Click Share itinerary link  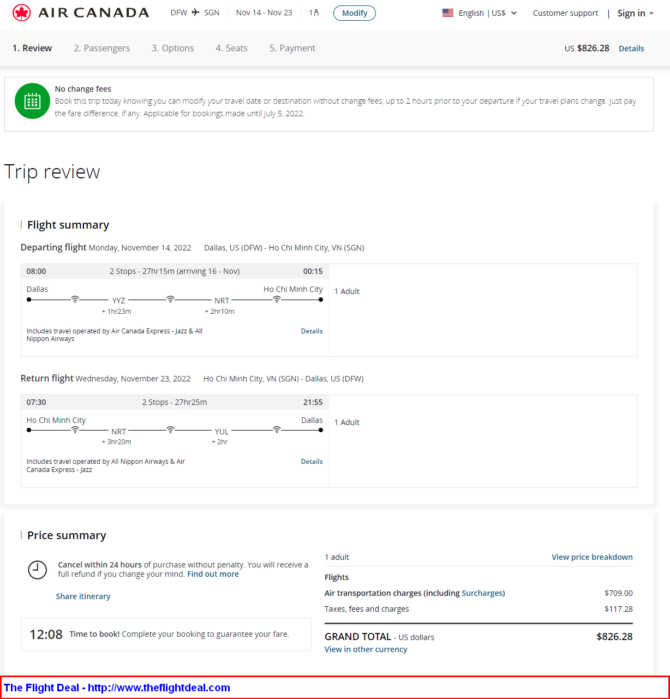pyautogui.click(x=83, y=596)
